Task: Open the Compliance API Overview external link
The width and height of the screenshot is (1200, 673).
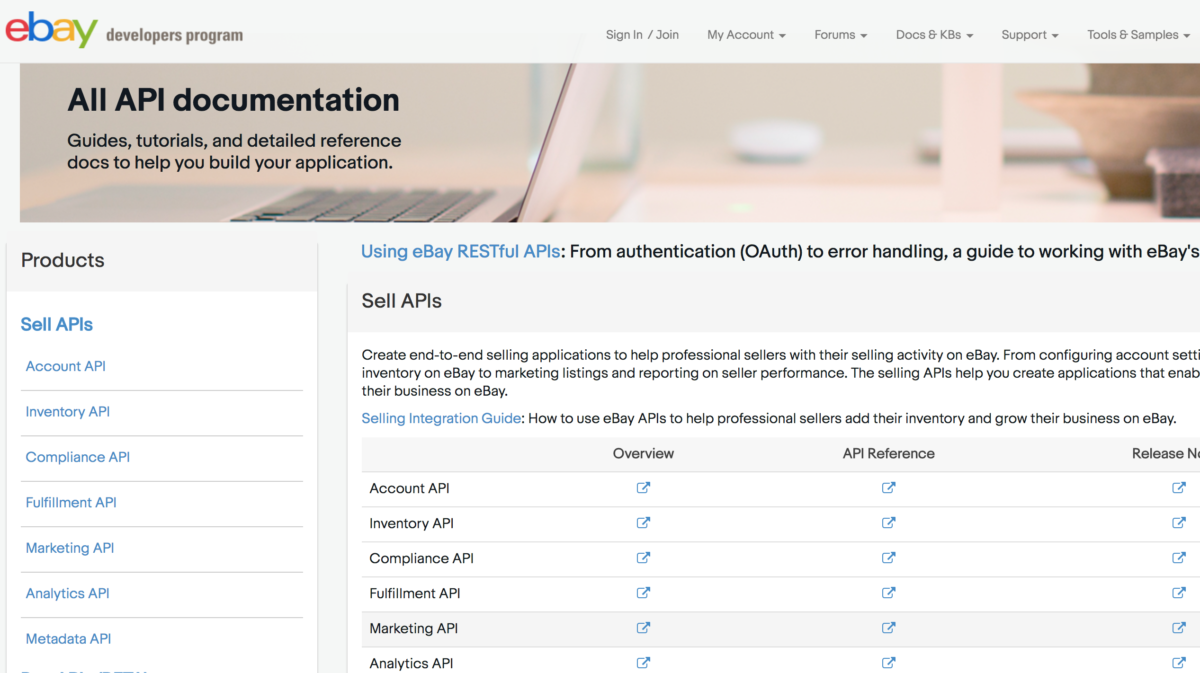Action: click(643, 558)
